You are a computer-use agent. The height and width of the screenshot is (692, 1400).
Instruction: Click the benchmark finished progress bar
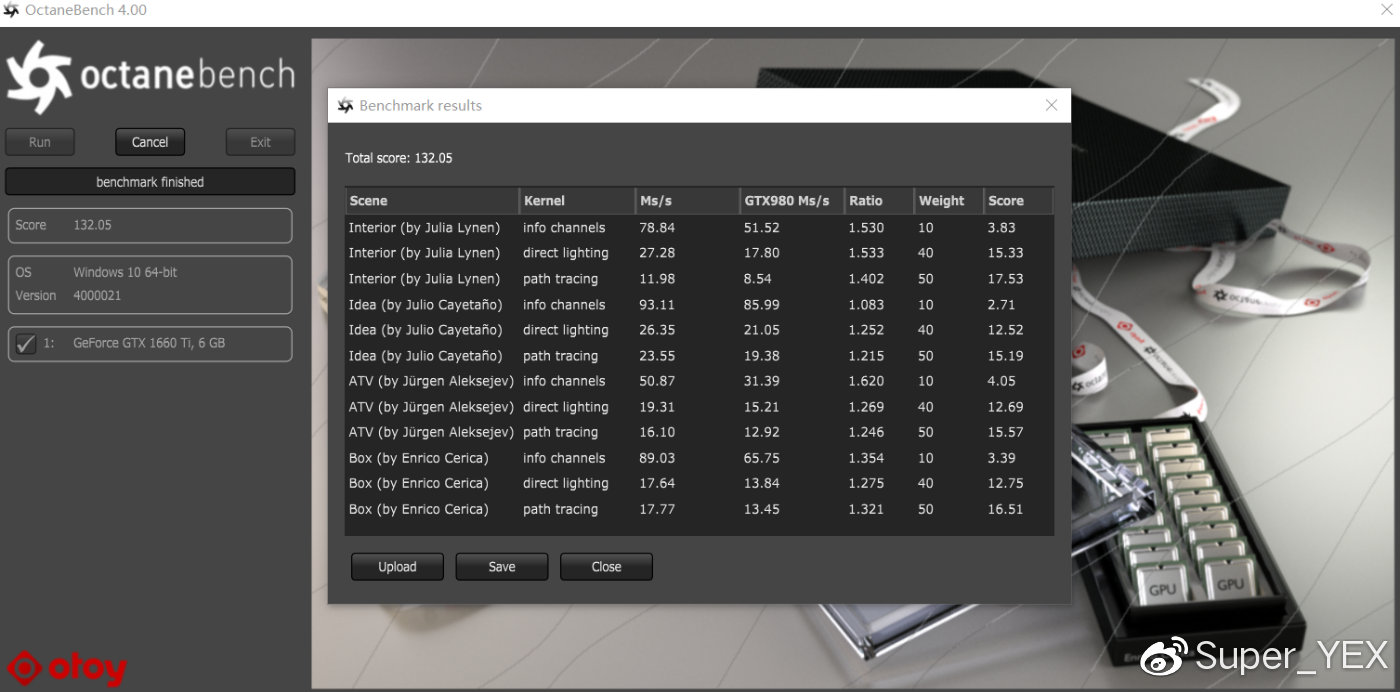click(x=150, y=182)
